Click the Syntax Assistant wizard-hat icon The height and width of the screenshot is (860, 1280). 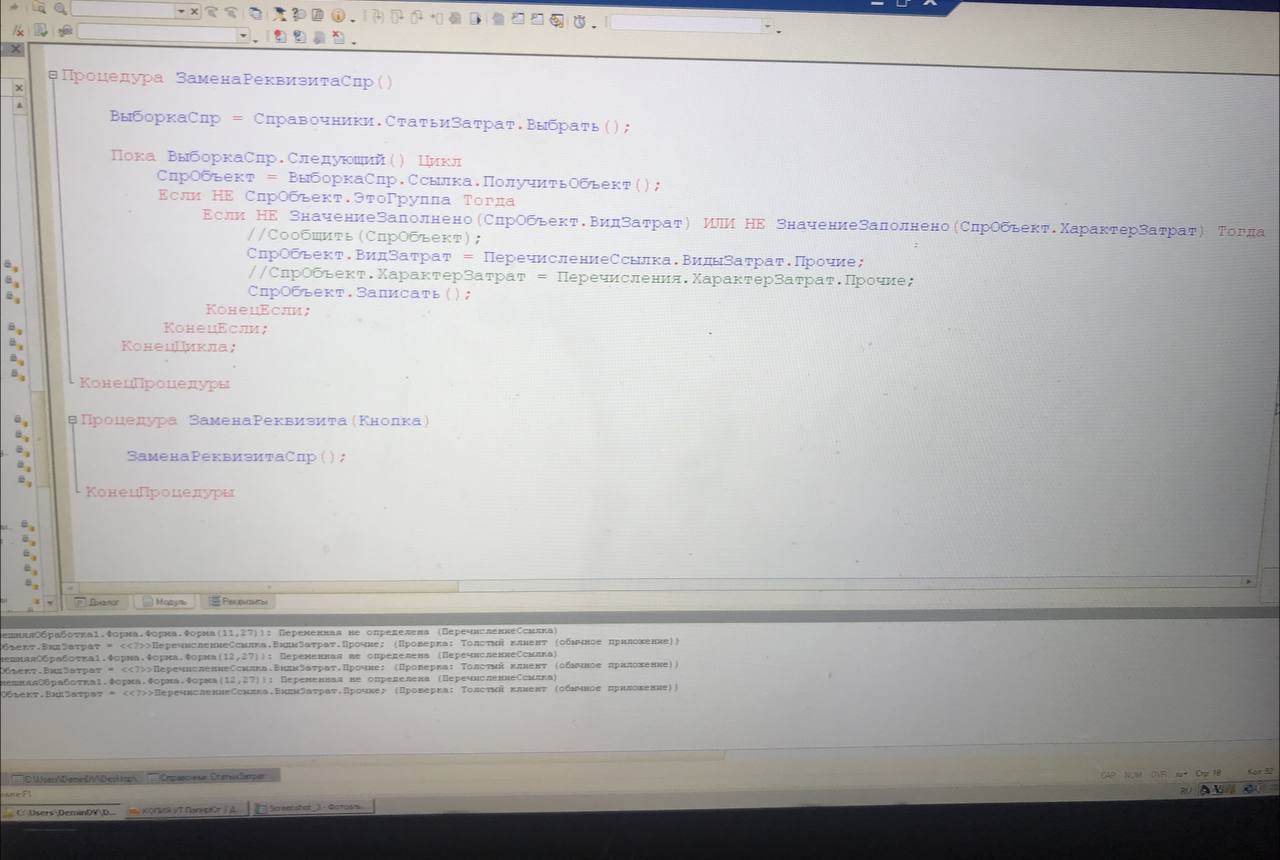coord(281,14)
